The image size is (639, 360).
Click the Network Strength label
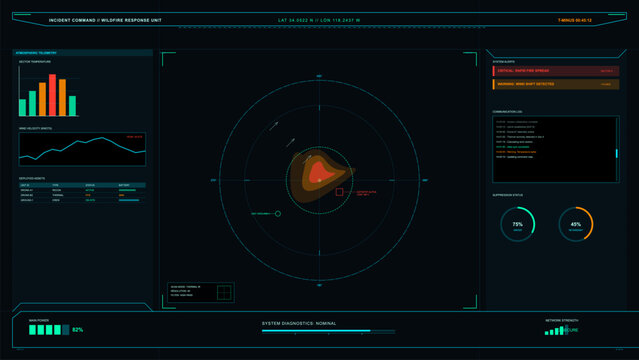tap(562, 320)
